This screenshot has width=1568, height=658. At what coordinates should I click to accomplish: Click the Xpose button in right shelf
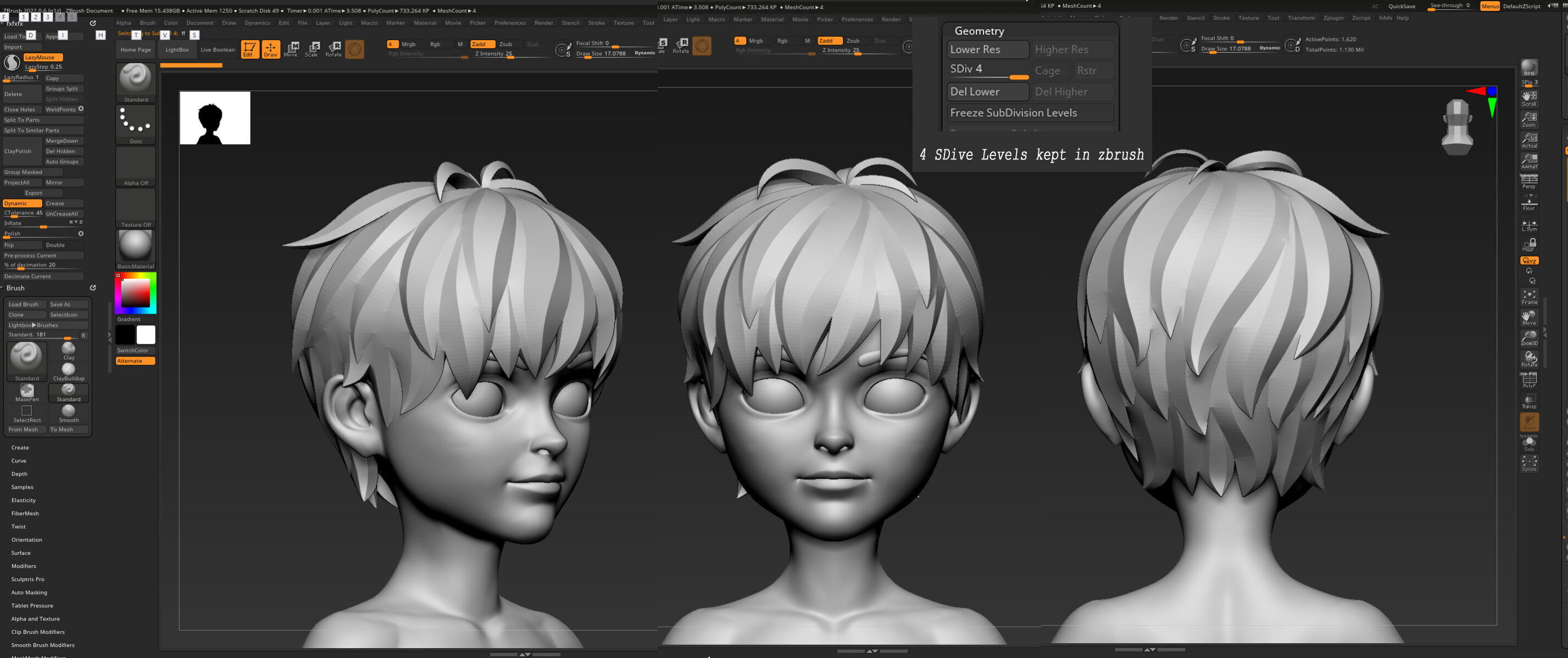click(x=1529, y=463)
